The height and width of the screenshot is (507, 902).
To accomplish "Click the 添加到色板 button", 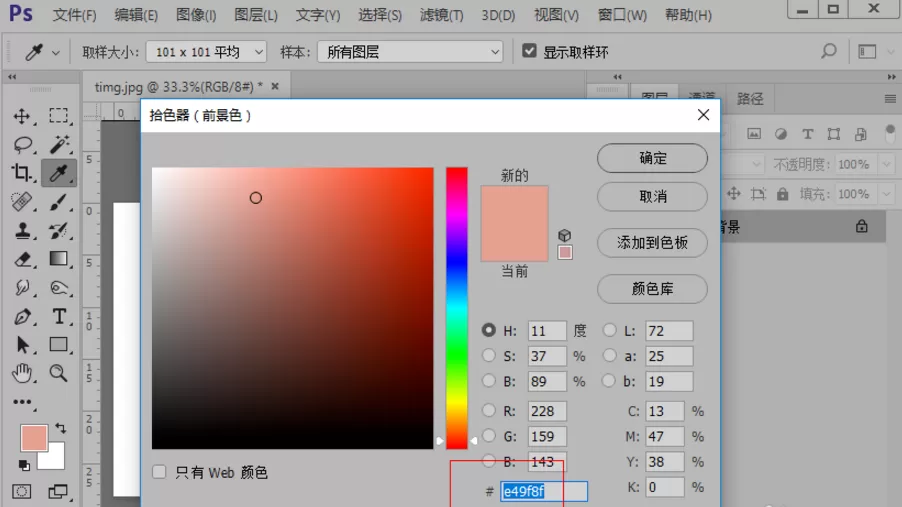I will pyautogui.click(x=652, y=243).
